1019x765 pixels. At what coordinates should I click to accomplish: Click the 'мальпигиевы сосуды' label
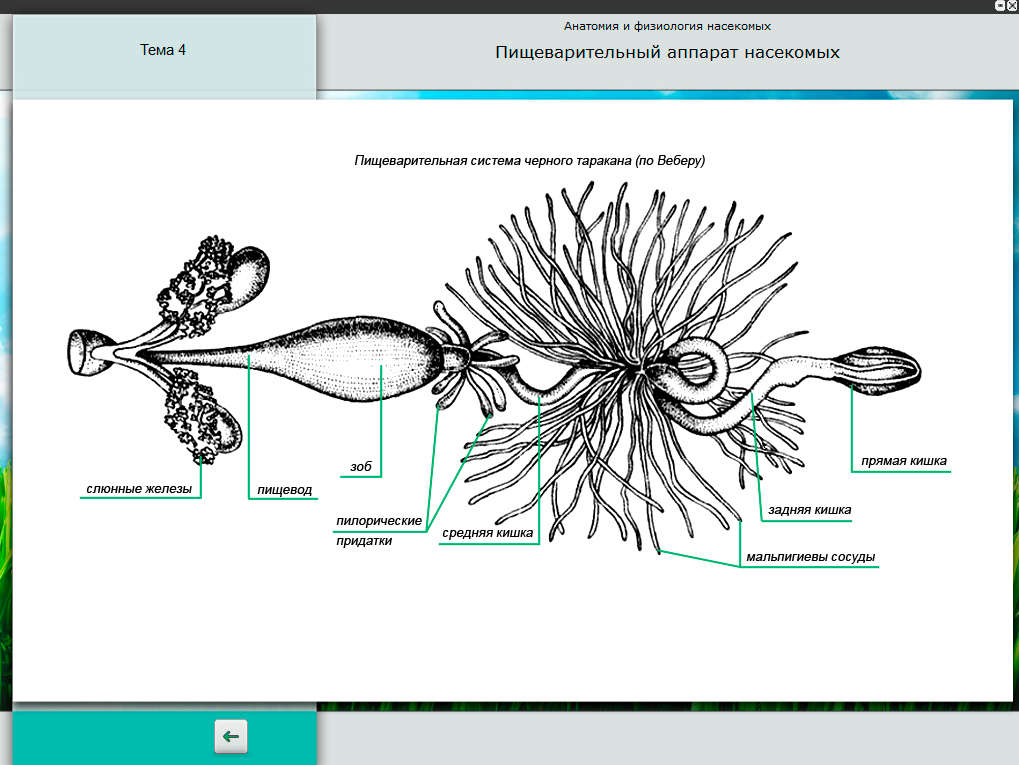pyautogui.click(x=810, y=557)
